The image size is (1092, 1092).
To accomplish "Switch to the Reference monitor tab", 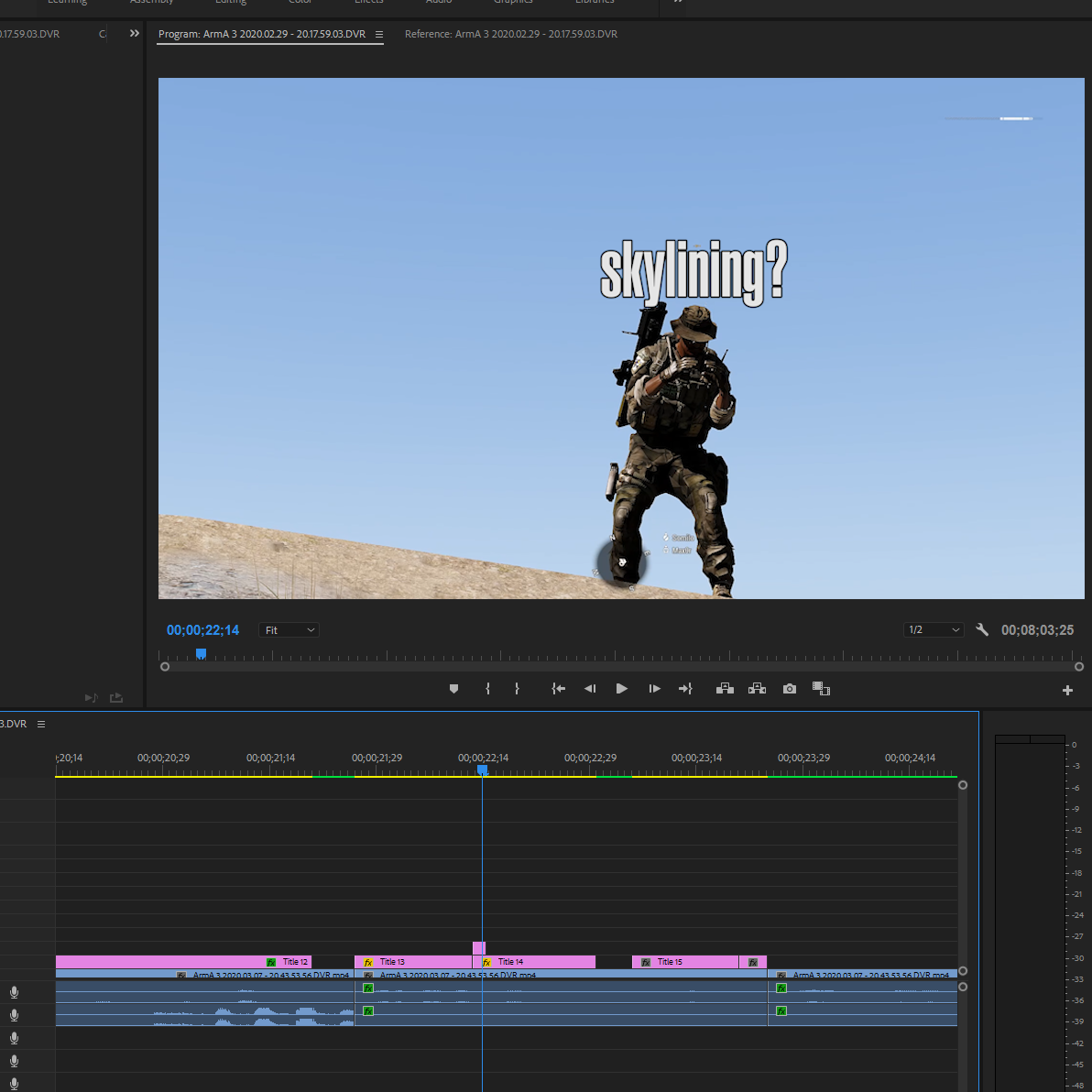I will 510,34.
